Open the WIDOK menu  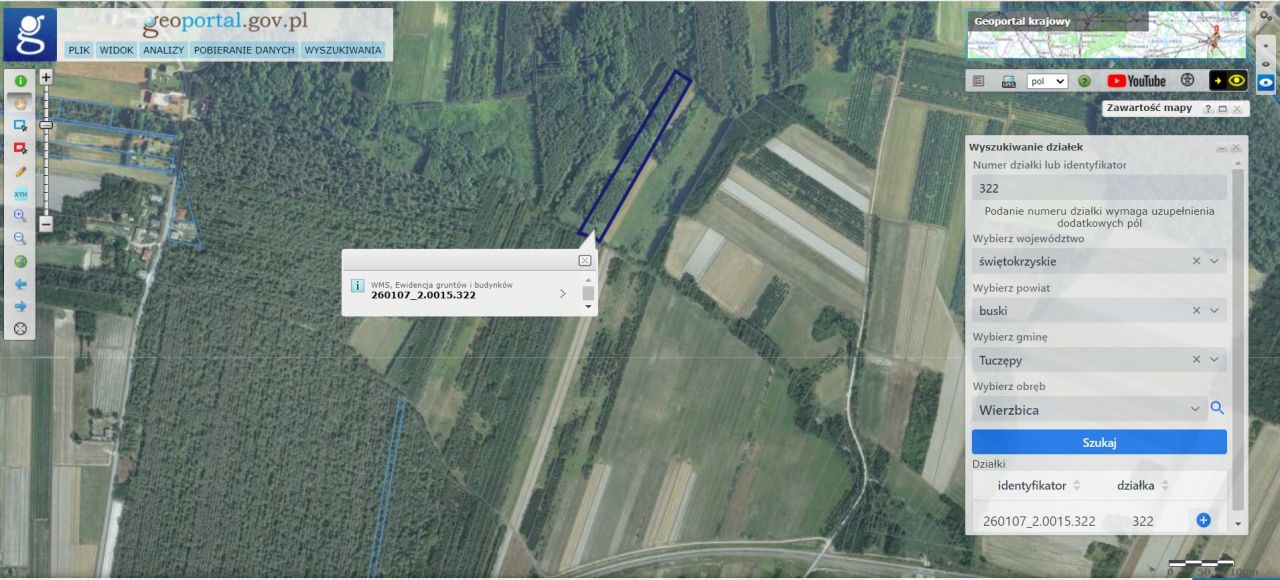tap(116, 49)
